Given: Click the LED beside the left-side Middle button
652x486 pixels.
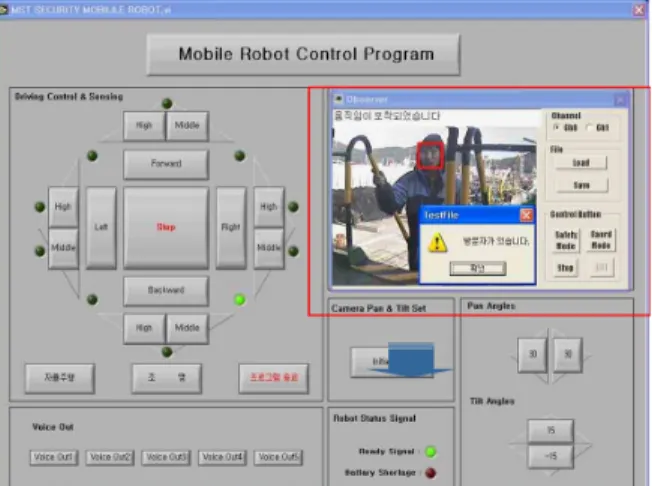Looking at the screenshot, I should 40,251.
